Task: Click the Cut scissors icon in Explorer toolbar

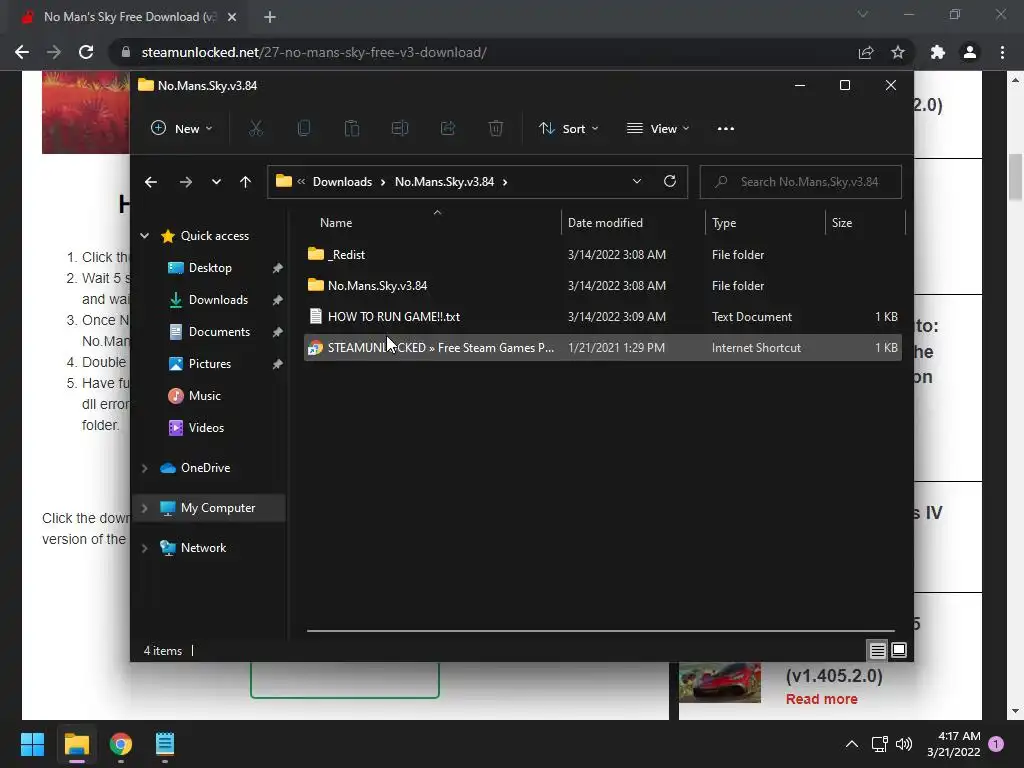Action: pyautogui.click(x=255, y=129)
